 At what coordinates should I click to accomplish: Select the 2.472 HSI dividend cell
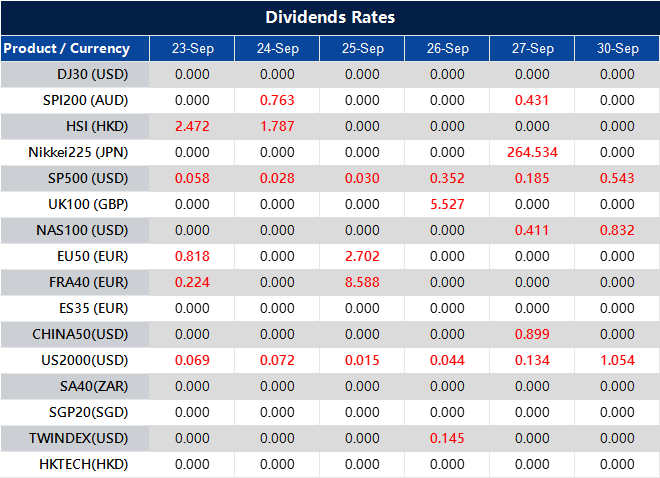[x=192, y=126]
